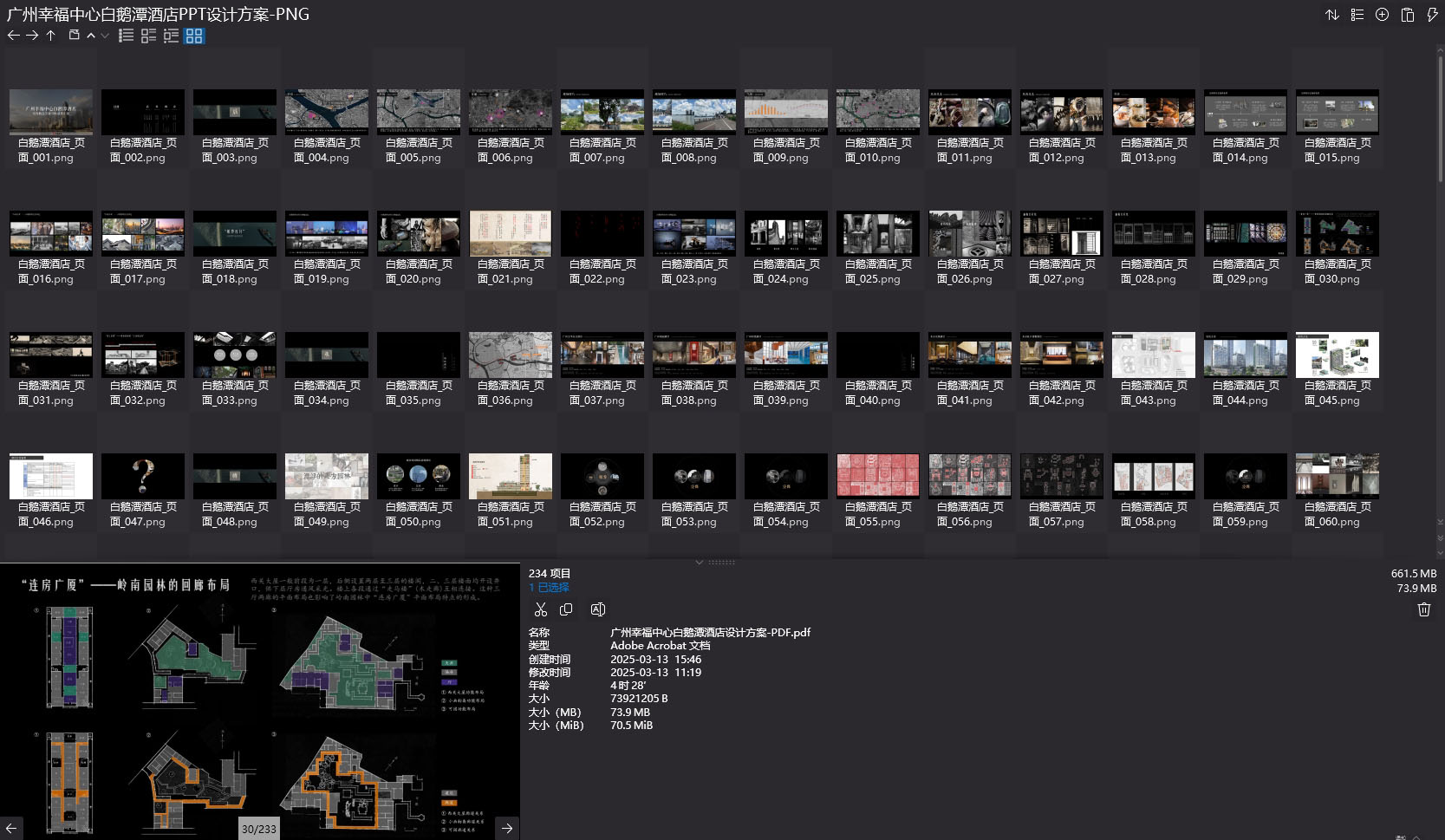Click the lightning bolt quick action icon
This screenshot has height=840, width=1445.
click(1432, 15)
